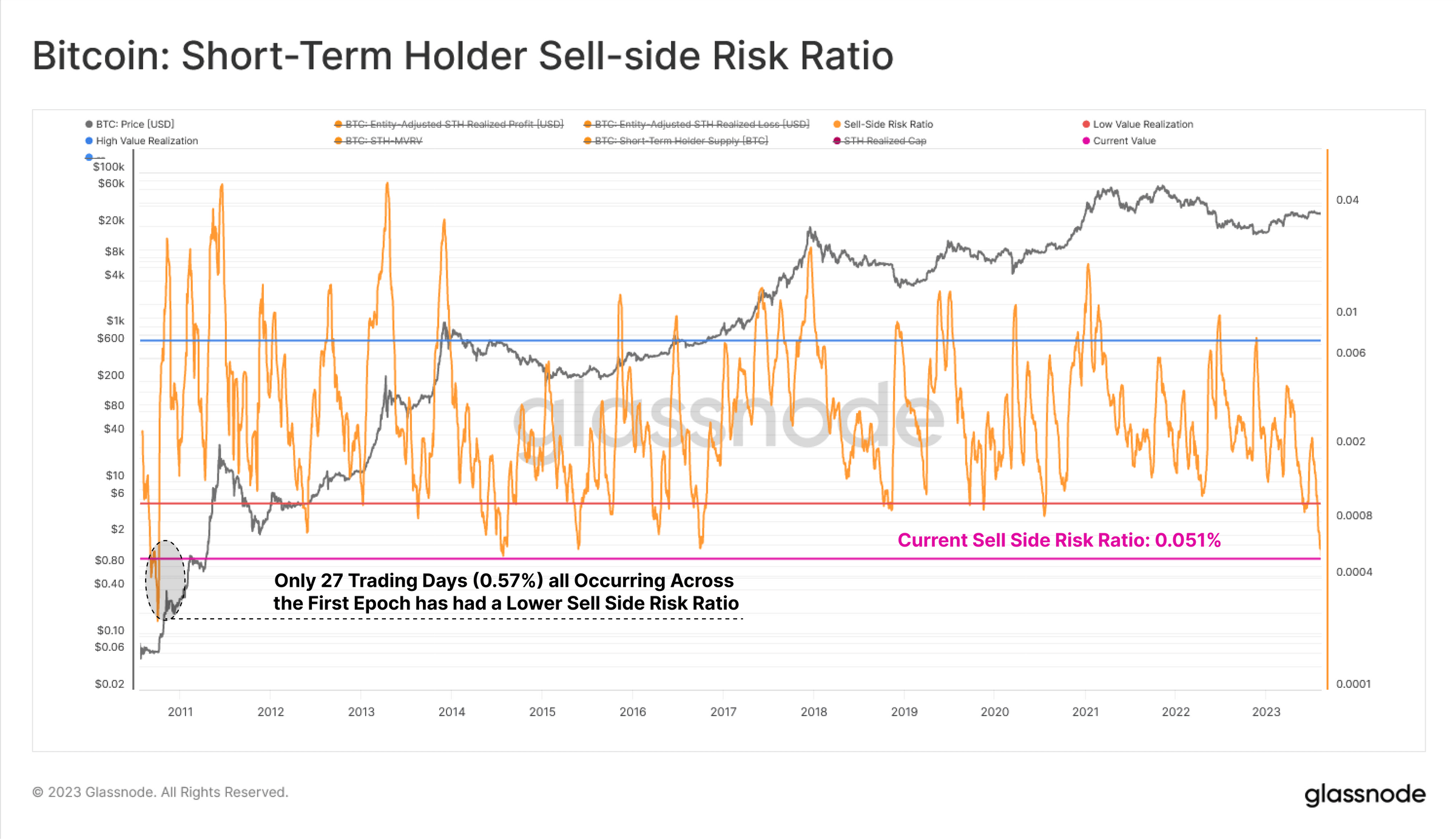The height and width of the screenshot is (839, 1456).
Task: Enable the struck-through STH Realized Cap series
Action: point(885,141)
